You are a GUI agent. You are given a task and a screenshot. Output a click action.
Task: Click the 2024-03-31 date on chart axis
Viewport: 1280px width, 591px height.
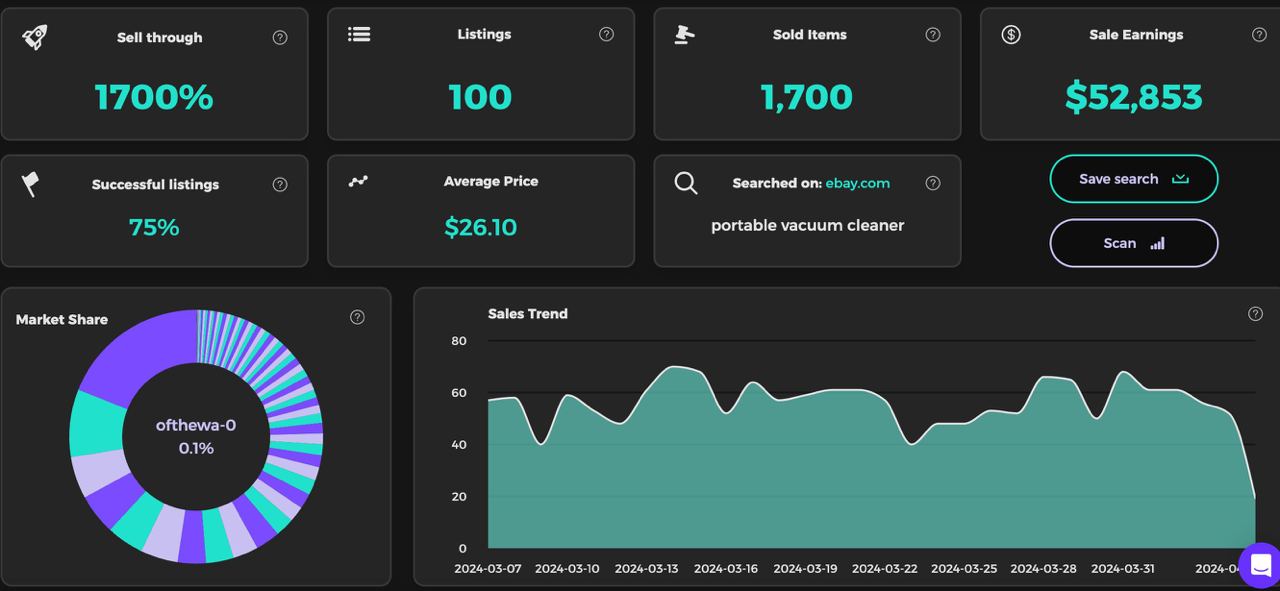click(x=1123, y=568)
